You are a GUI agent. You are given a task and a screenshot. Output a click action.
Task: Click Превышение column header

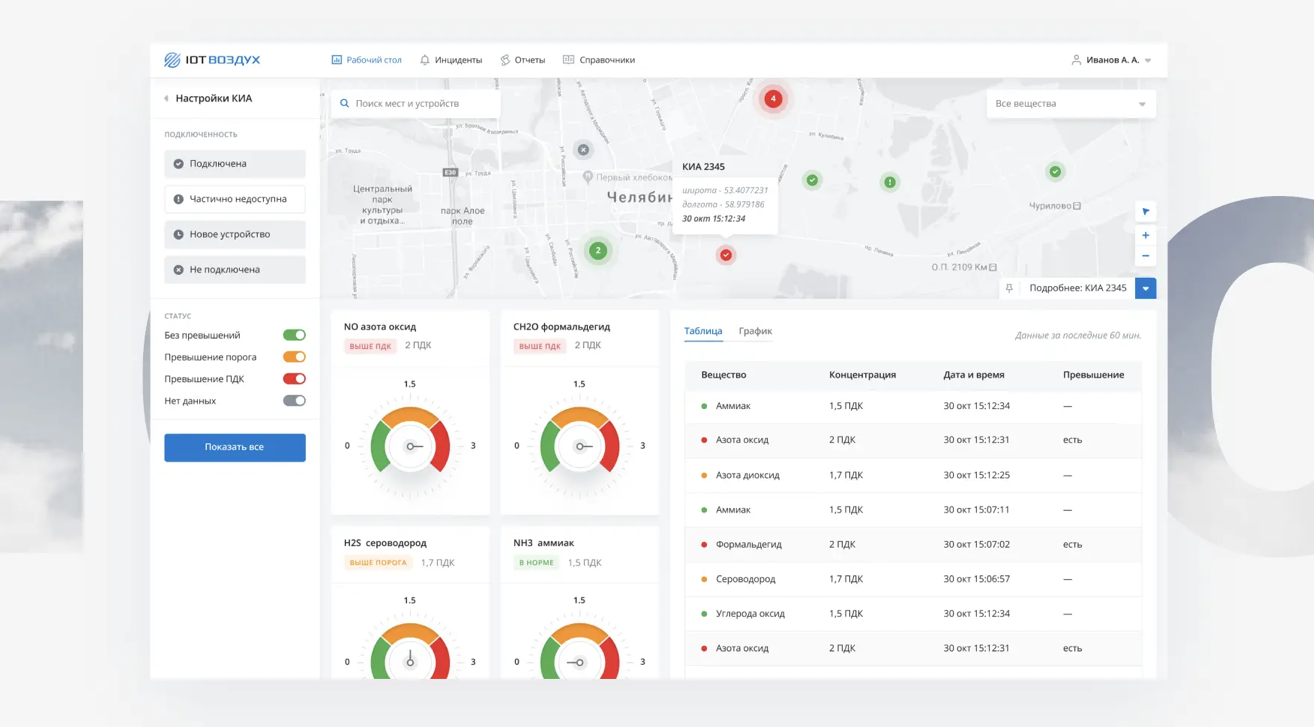(x=1093, y=375)
